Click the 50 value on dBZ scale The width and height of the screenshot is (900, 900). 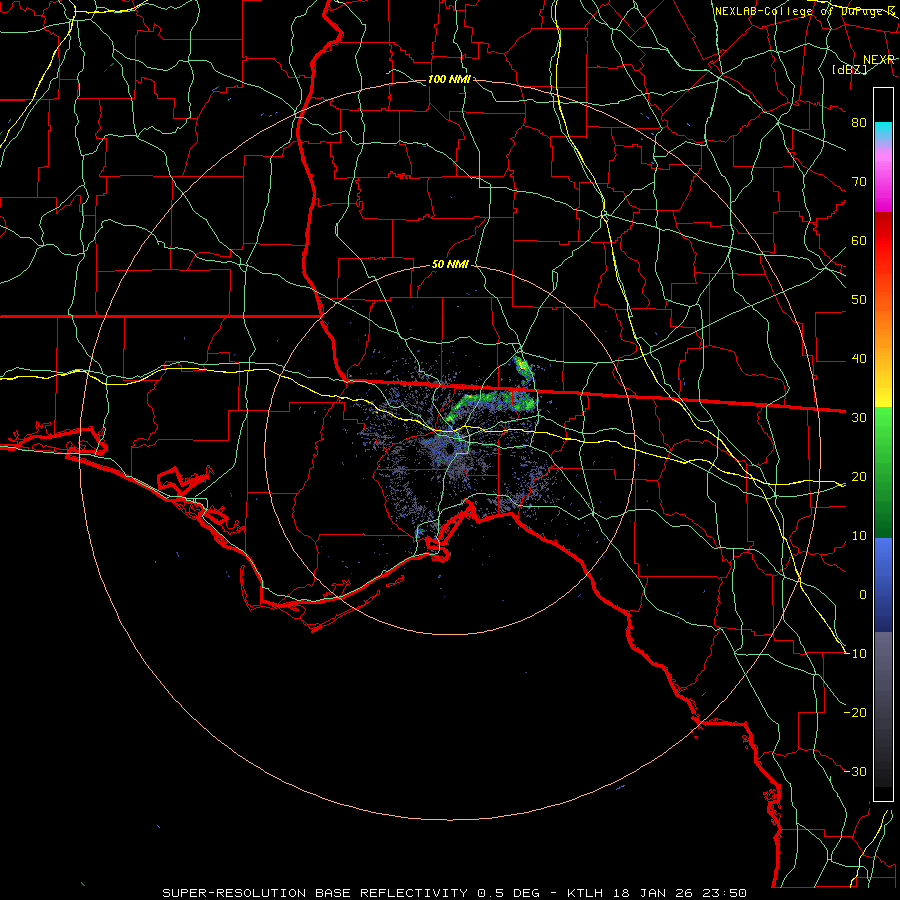pos(859,300)
